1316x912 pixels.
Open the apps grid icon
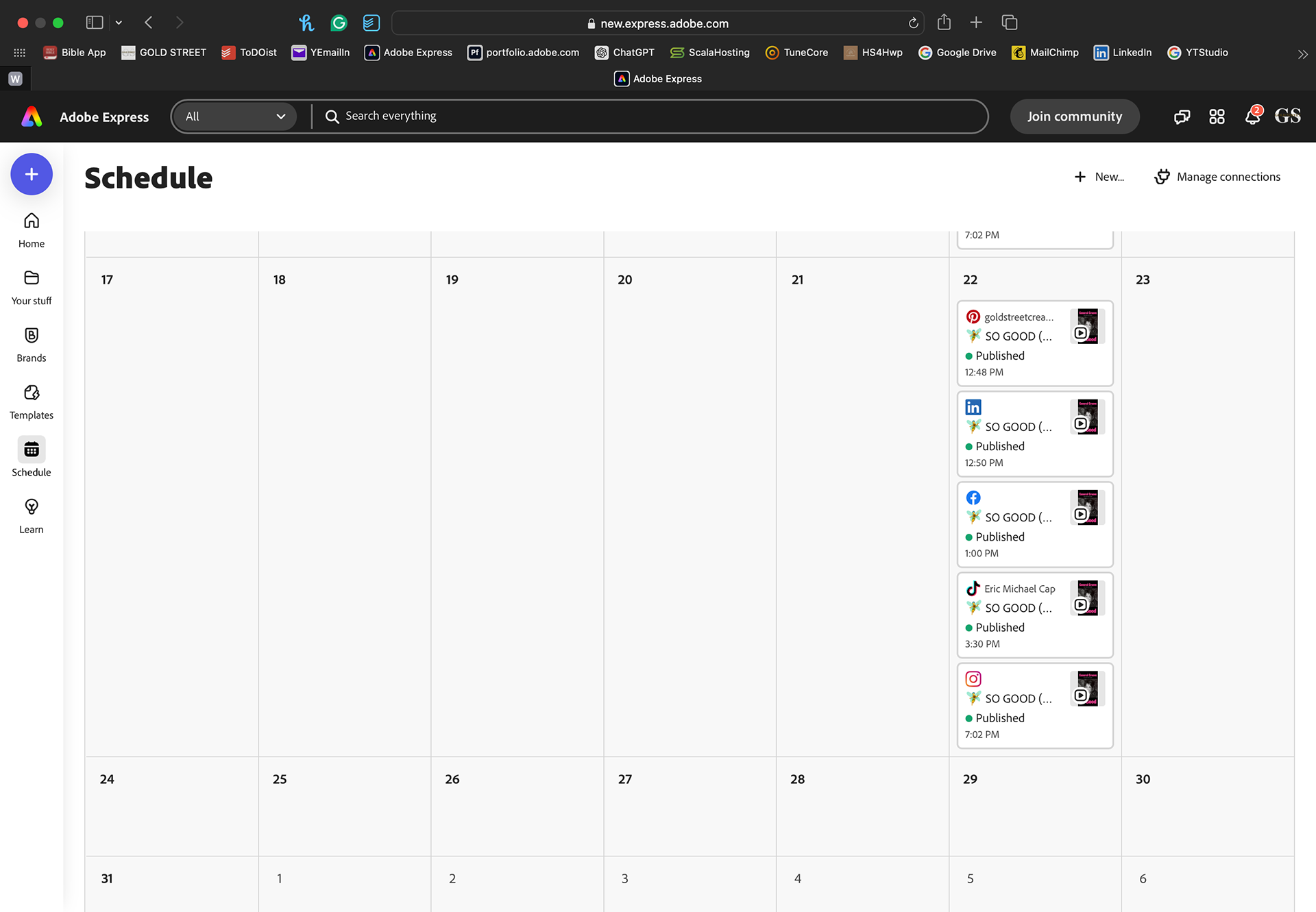tap(1217, 116)
